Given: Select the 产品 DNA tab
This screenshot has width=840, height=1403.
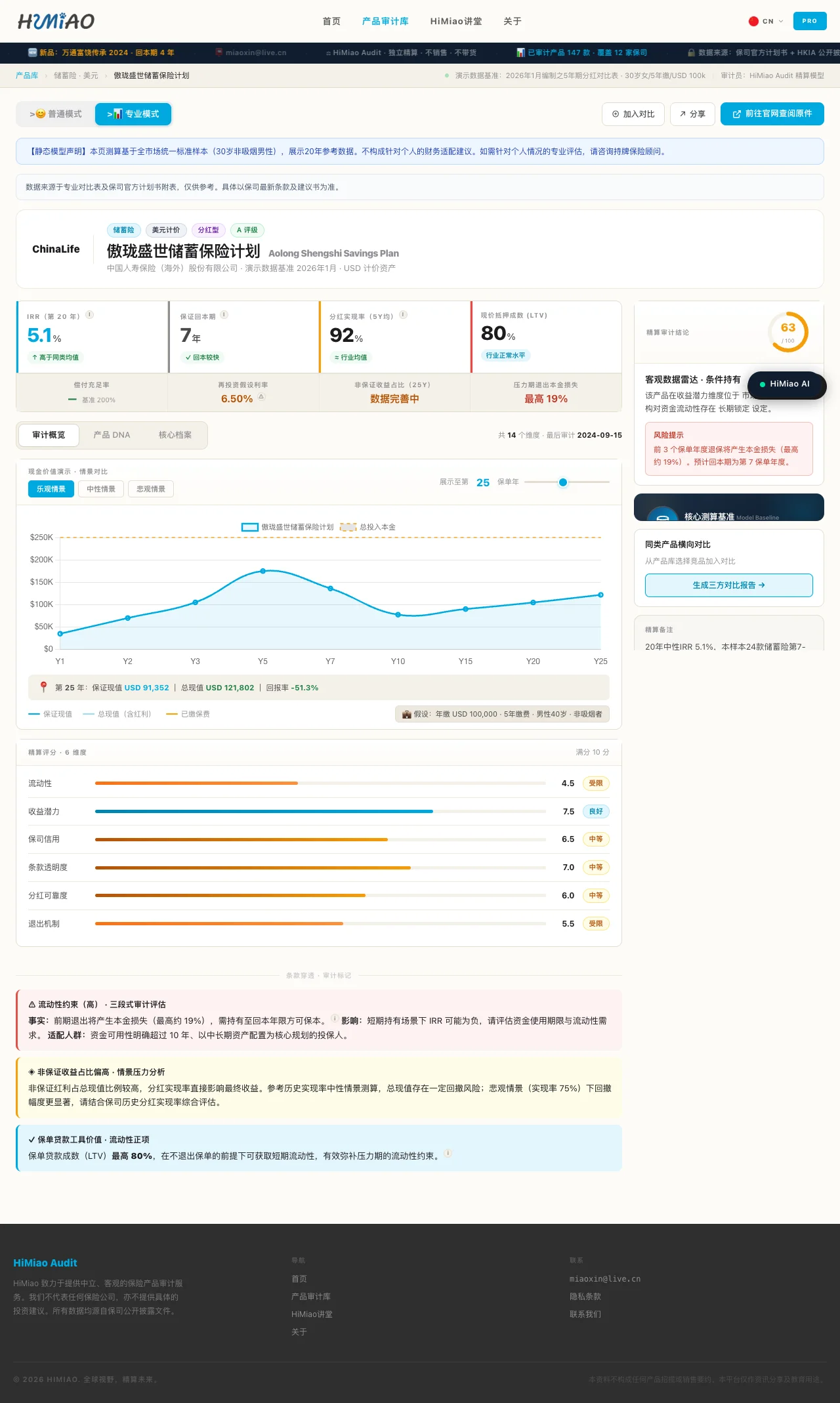Looking at the screenshot, I should (112, 435).
